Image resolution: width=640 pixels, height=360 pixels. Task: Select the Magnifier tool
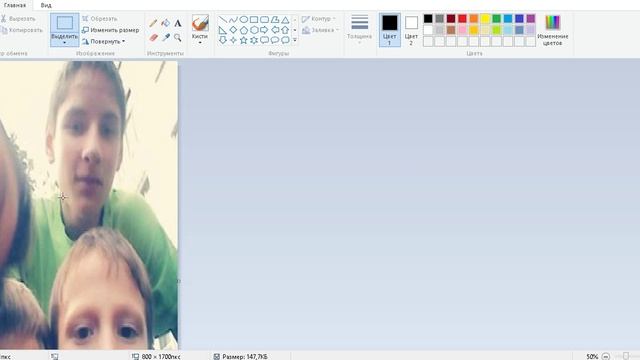pyautogui.click(x=178, y=38)
